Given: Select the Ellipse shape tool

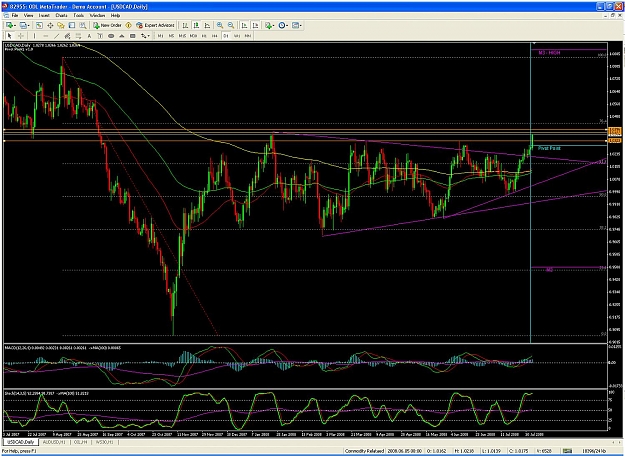Looking at the screenshot, I should (111, 36).
